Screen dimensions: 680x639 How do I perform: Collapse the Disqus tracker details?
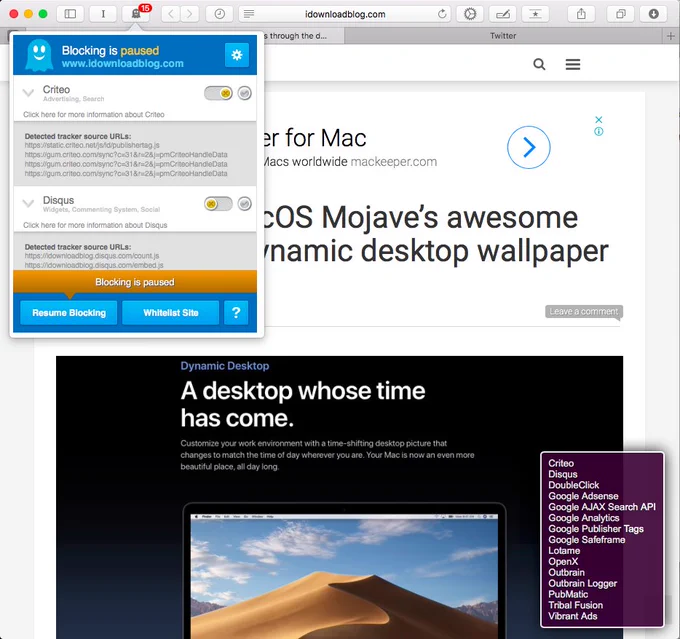coord(28,203)
